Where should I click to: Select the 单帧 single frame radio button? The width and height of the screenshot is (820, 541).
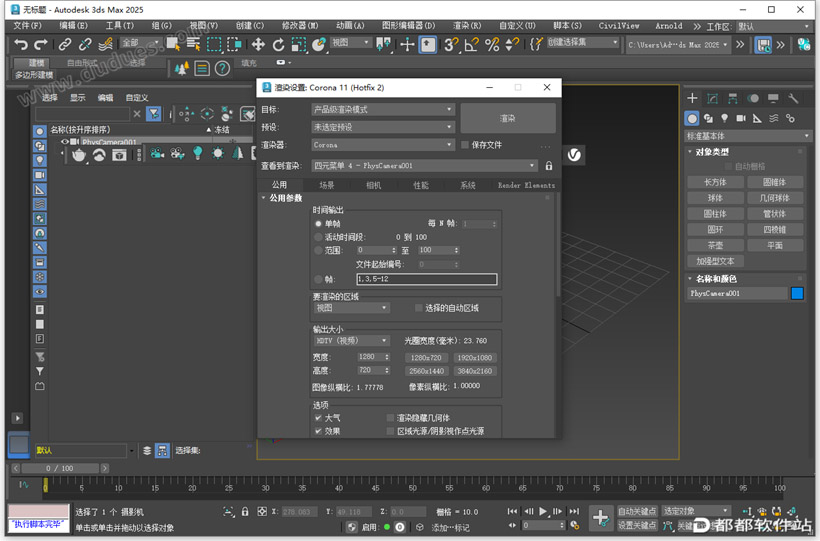click(x=318, y=223)
